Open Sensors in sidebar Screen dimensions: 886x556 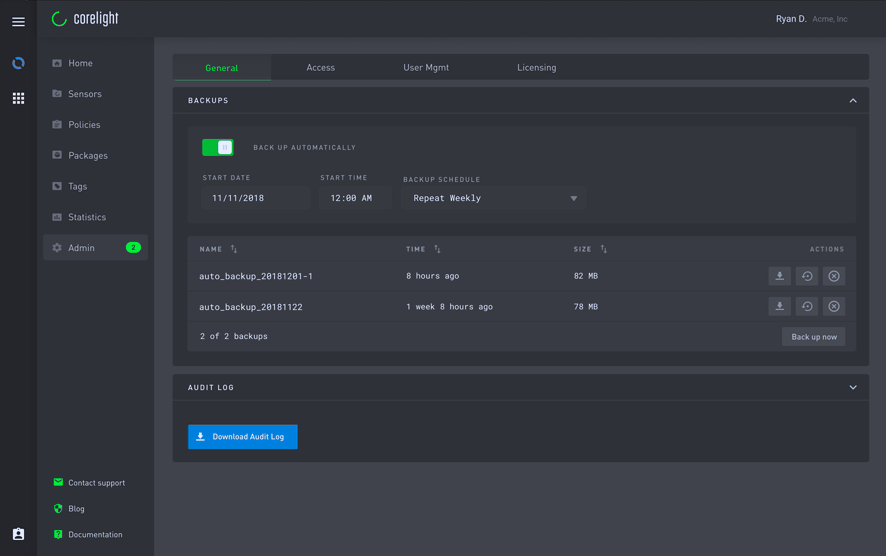pos(85,94)
